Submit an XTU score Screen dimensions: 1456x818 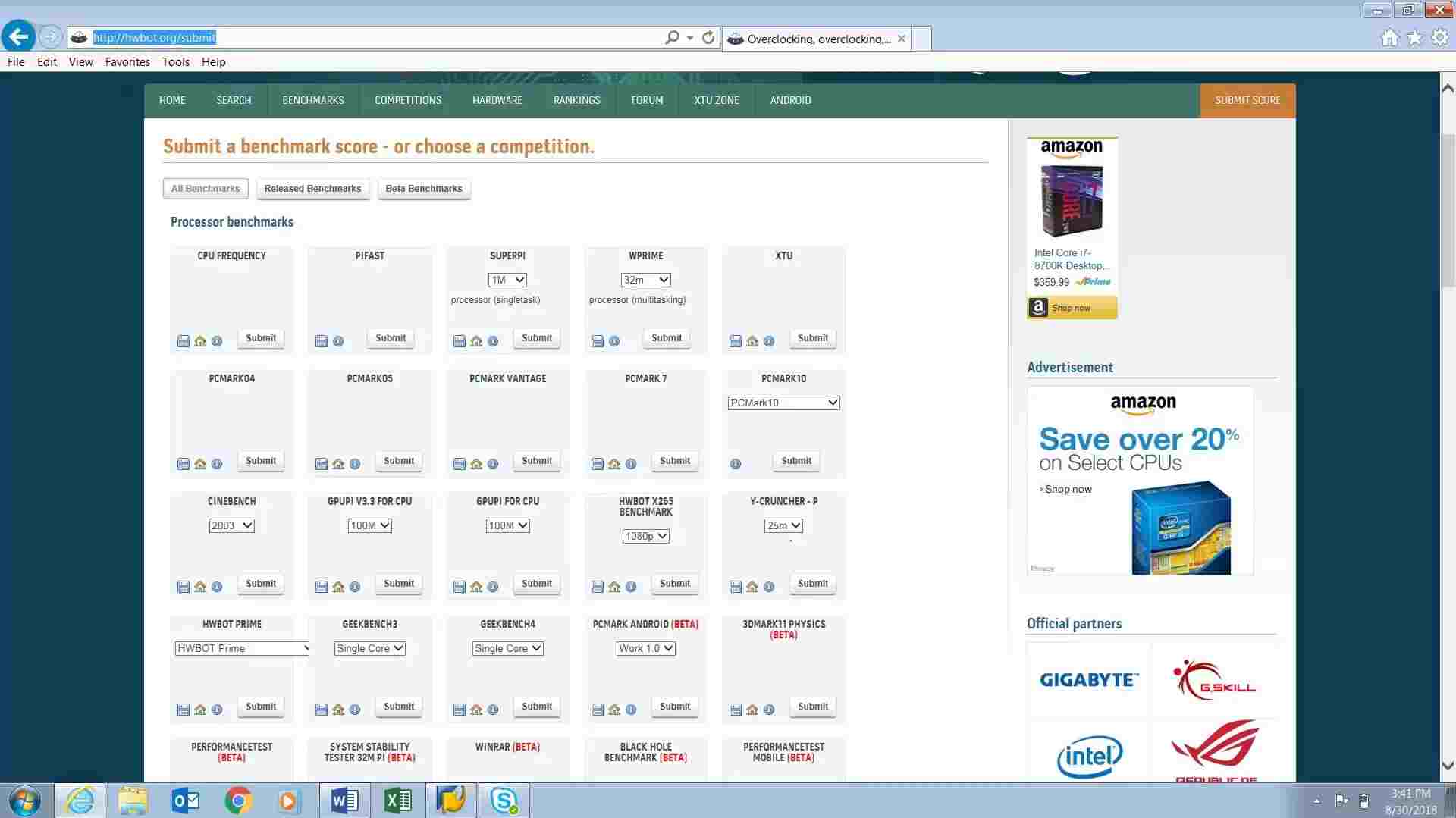[x=813, y=338]
